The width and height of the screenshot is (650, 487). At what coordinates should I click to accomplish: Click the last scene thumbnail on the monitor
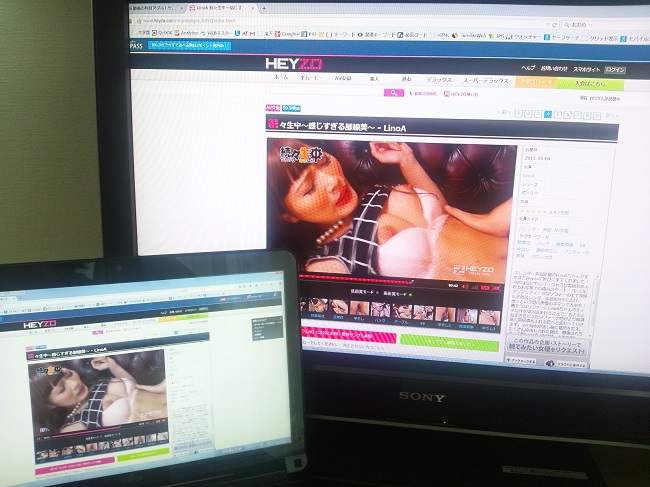coord(489,316)
